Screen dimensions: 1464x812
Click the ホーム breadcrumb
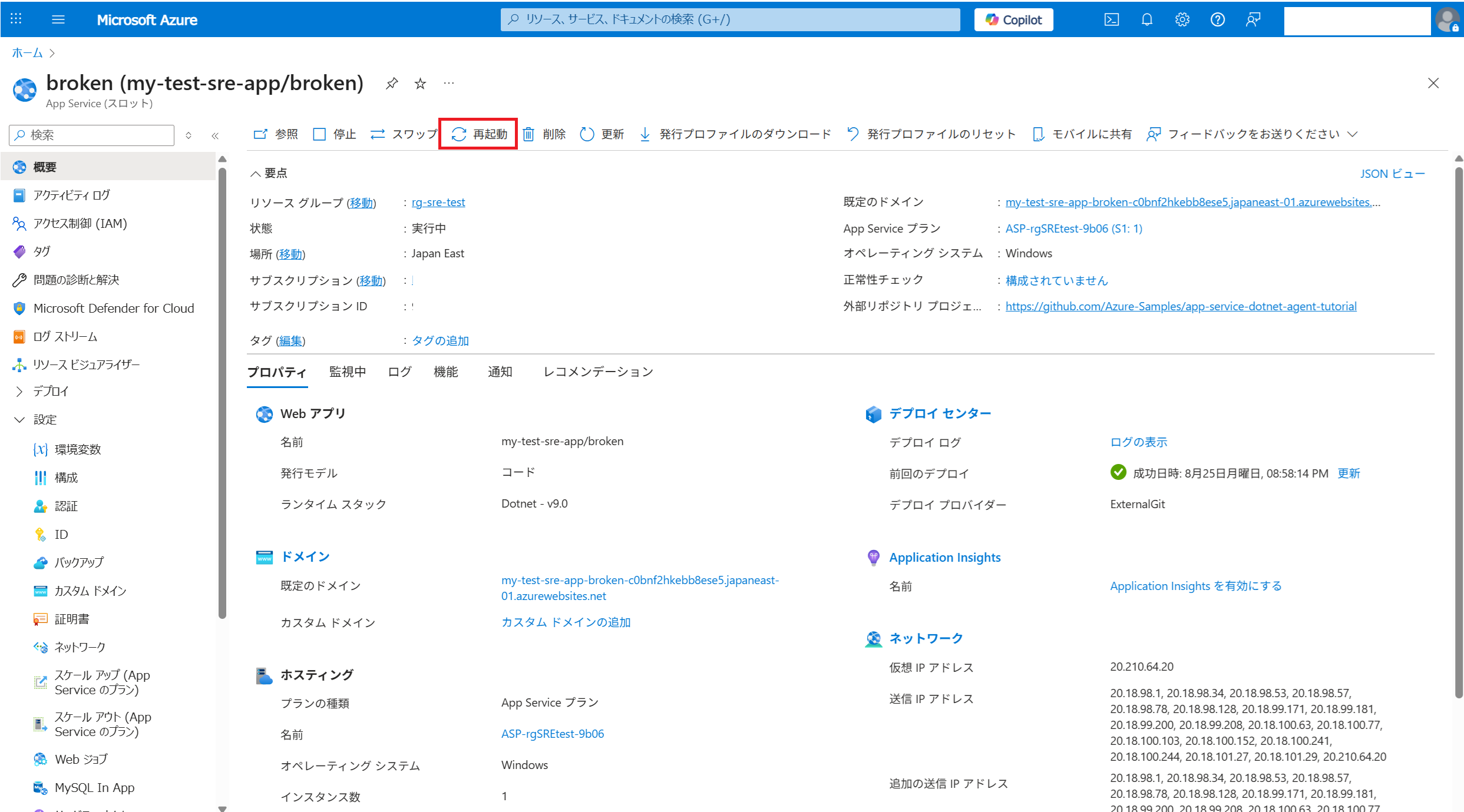[x=27, y=53]
